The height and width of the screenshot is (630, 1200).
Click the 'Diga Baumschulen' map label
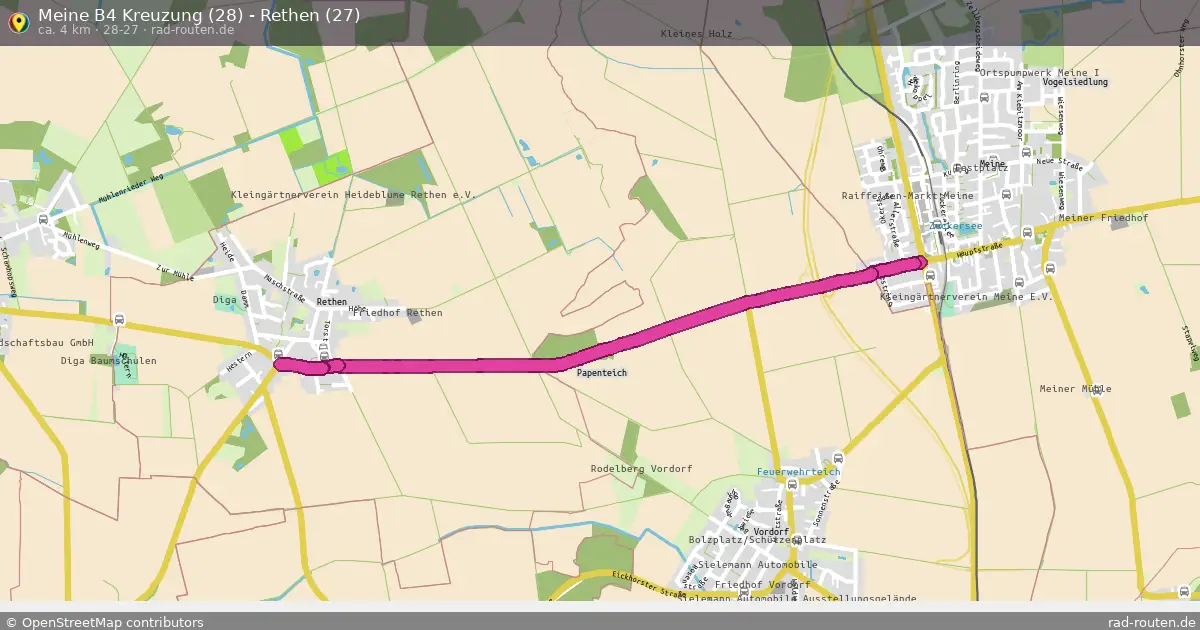click(x=109, y=361)
